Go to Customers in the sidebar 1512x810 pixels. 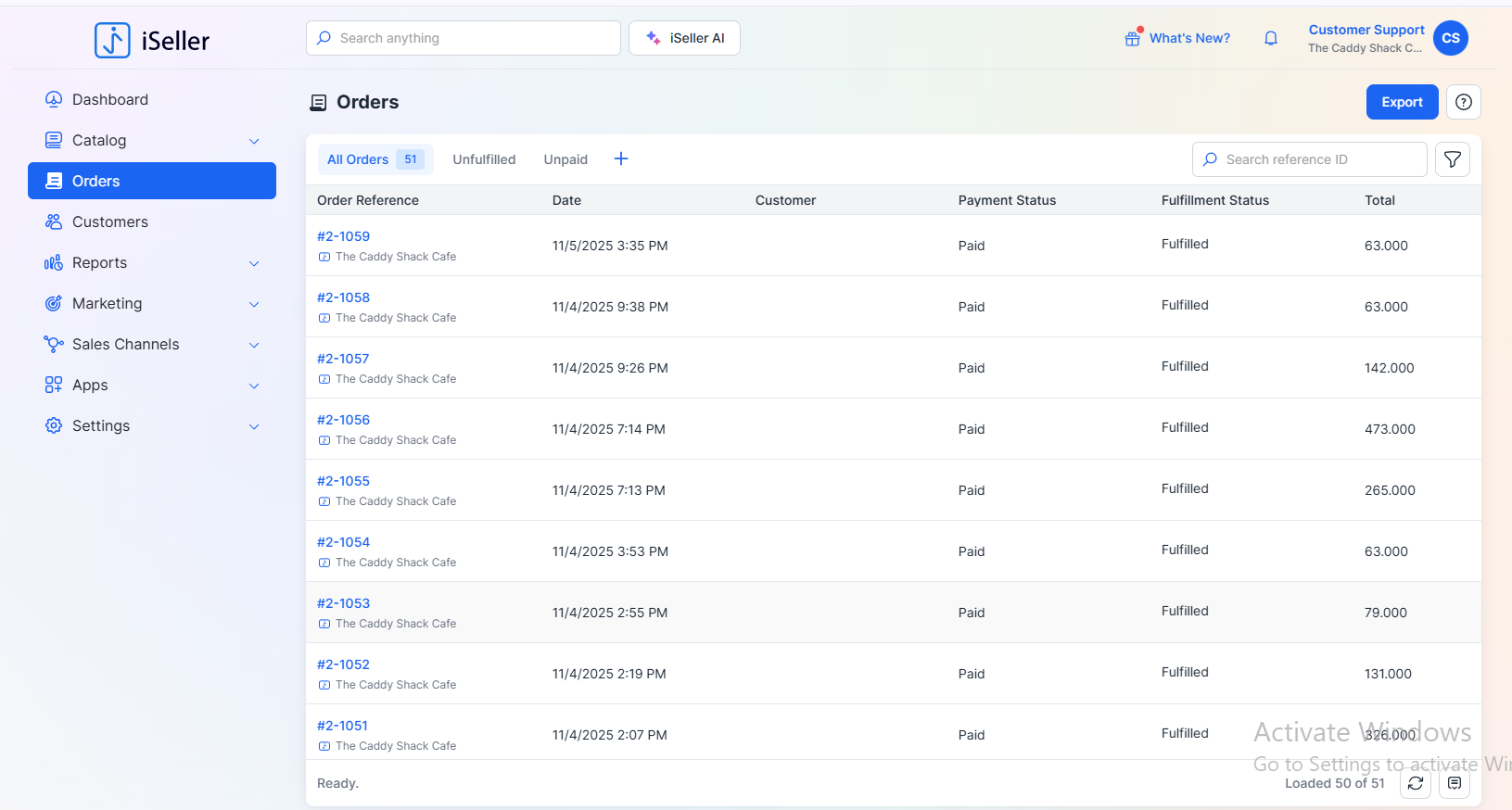tap(109, 221)
